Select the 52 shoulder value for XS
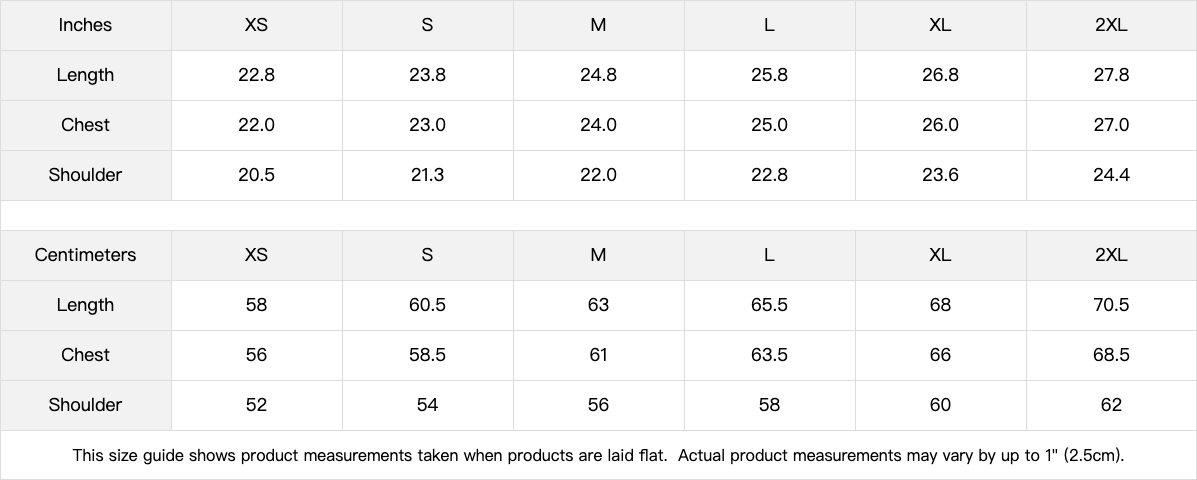 pyautogui.click(x=256, y=405)
